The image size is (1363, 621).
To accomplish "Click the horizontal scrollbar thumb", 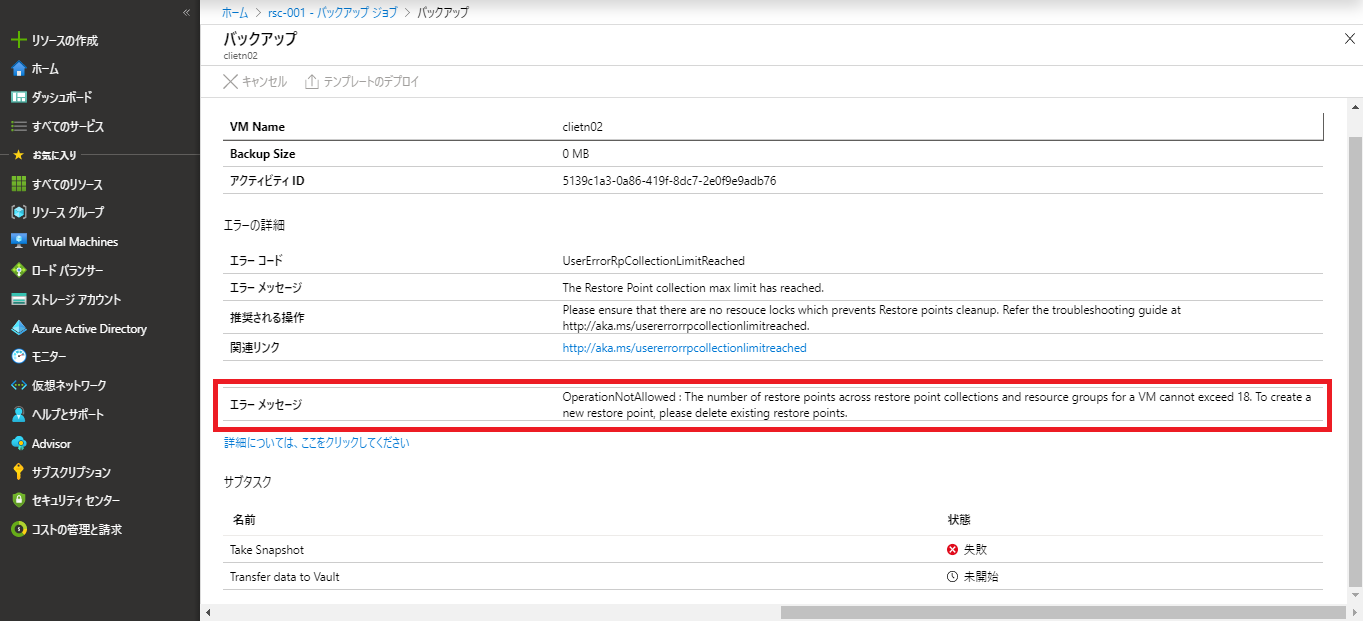I will (1064, 612).
